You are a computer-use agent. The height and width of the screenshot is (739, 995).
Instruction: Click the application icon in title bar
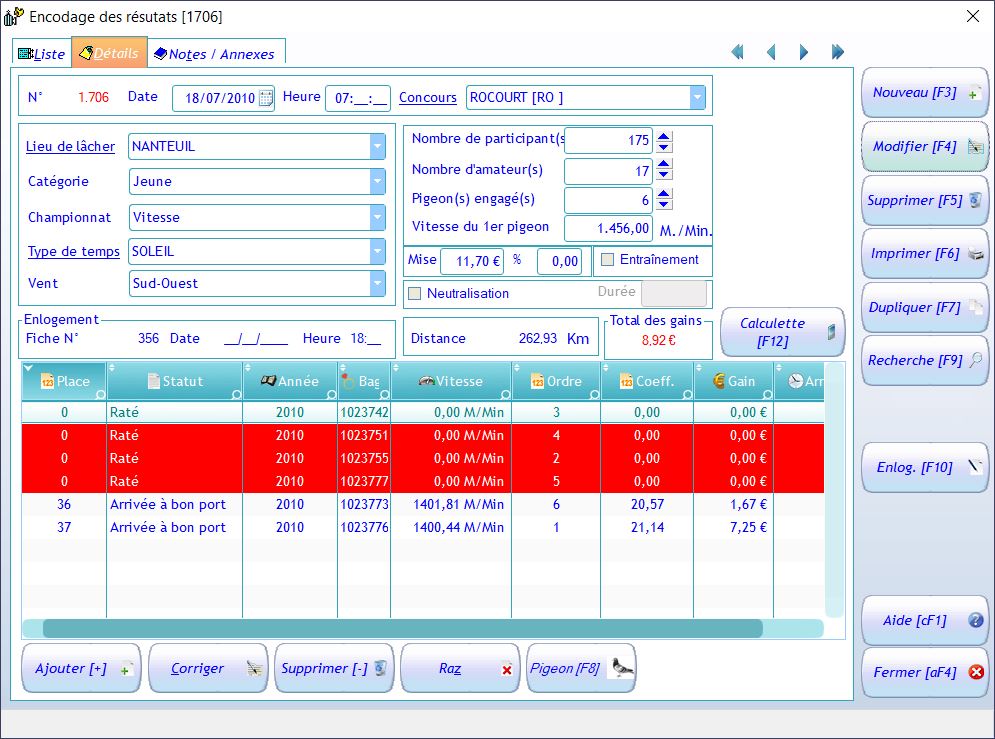point(14,16)
